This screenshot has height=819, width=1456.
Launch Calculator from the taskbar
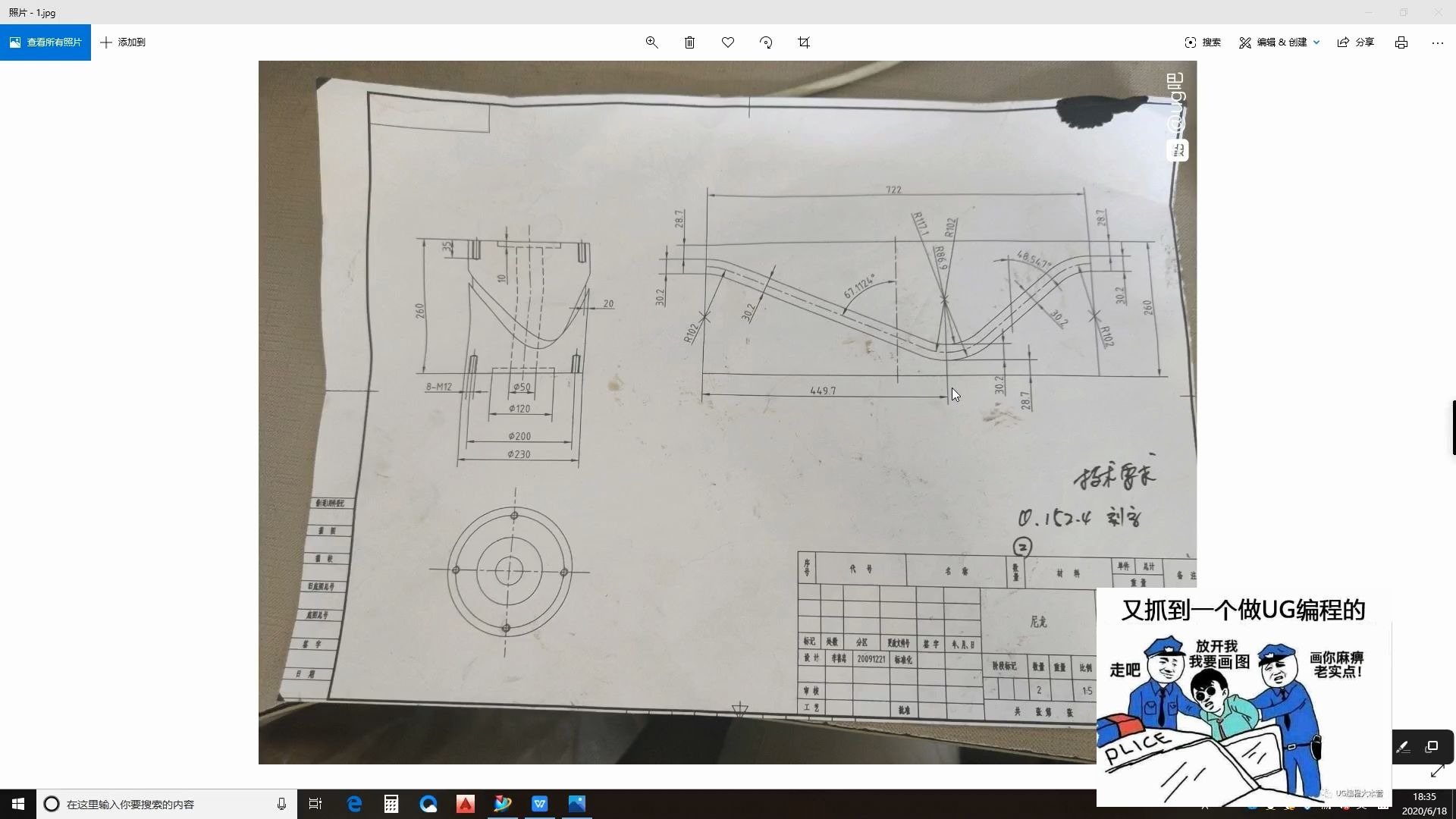391,804
